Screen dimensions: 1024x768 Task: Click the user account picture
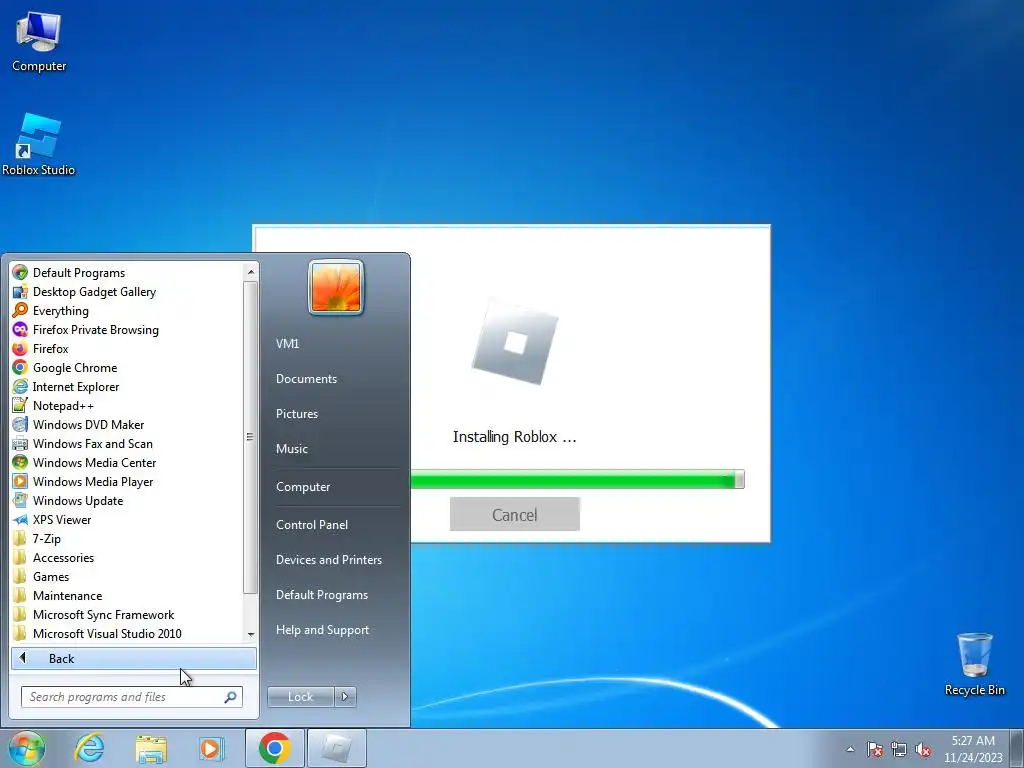336,287
